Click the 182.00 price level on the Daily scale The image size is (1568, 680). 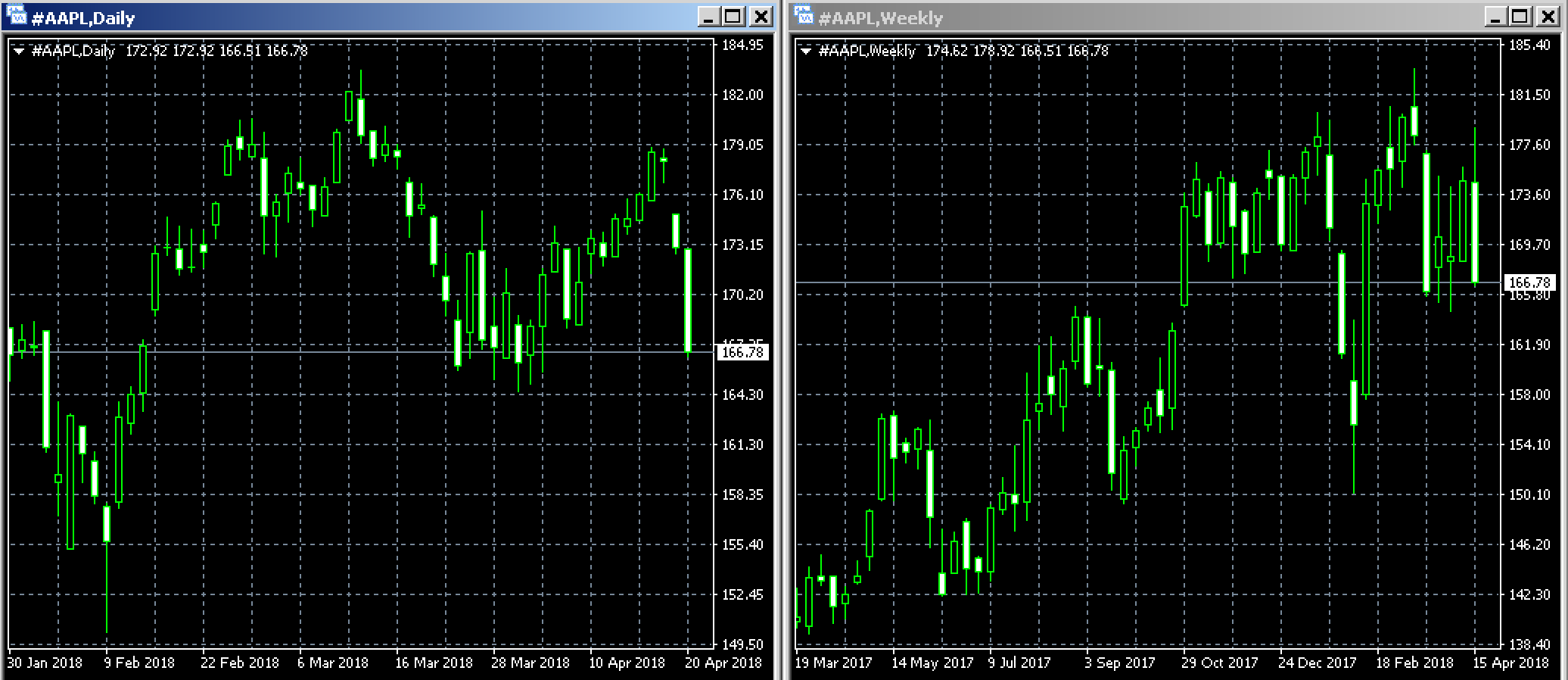(742, 95)
